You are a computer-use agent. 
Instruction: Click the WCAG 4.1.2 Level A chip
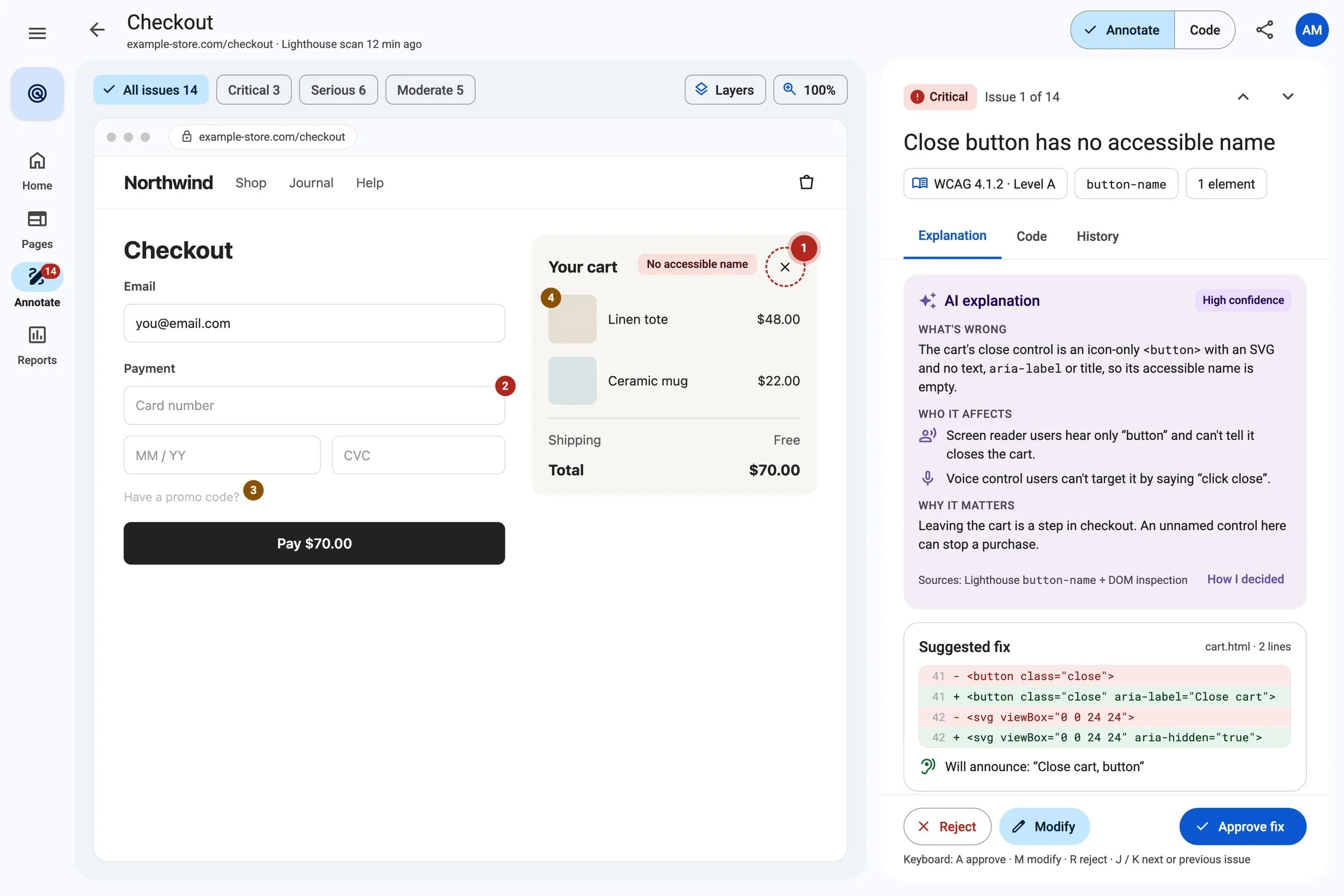point(984,183)
